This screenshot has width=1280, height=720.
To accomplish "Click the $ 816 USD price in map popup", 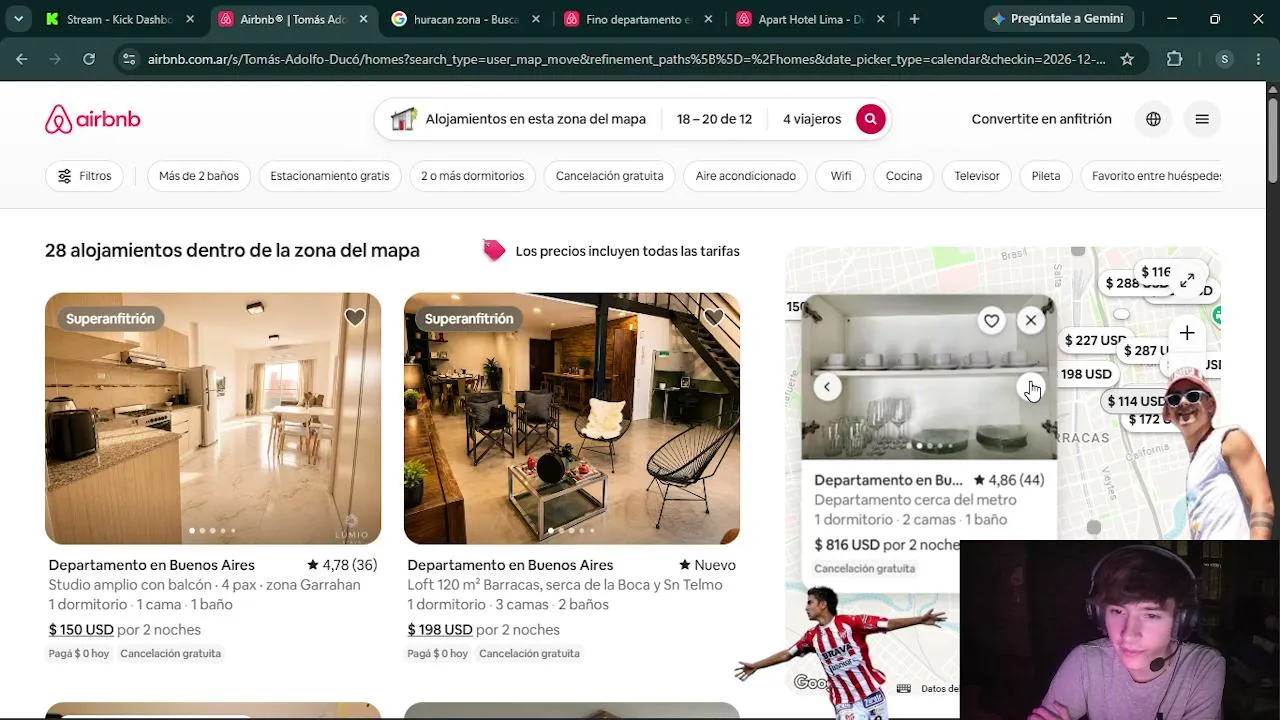I will click(x=847, y=545).
